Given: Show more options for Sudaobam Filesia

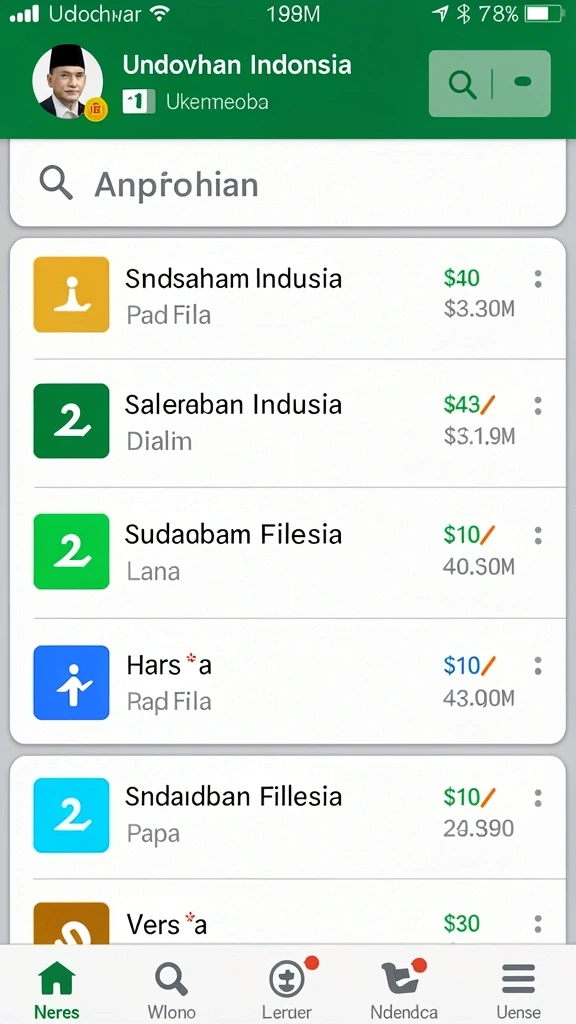Looking at the screenshot, I should click(537, 536).
